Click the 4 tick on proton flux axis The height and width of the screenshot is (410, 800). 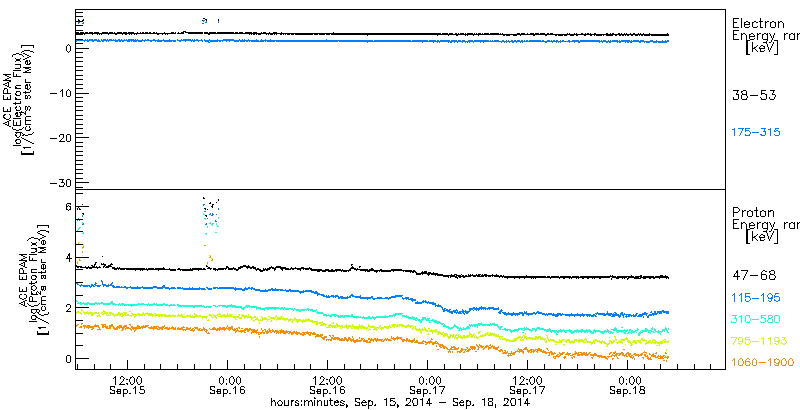pyautogui.click(x=67, y=258)
